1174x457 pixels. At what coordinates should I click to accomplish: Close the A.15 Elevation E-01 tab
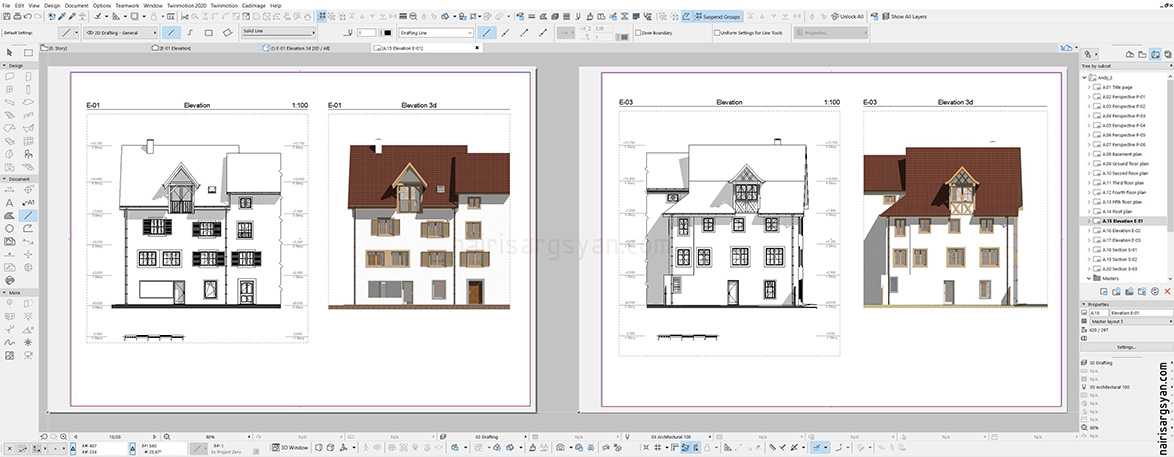(x=478, y=48)
